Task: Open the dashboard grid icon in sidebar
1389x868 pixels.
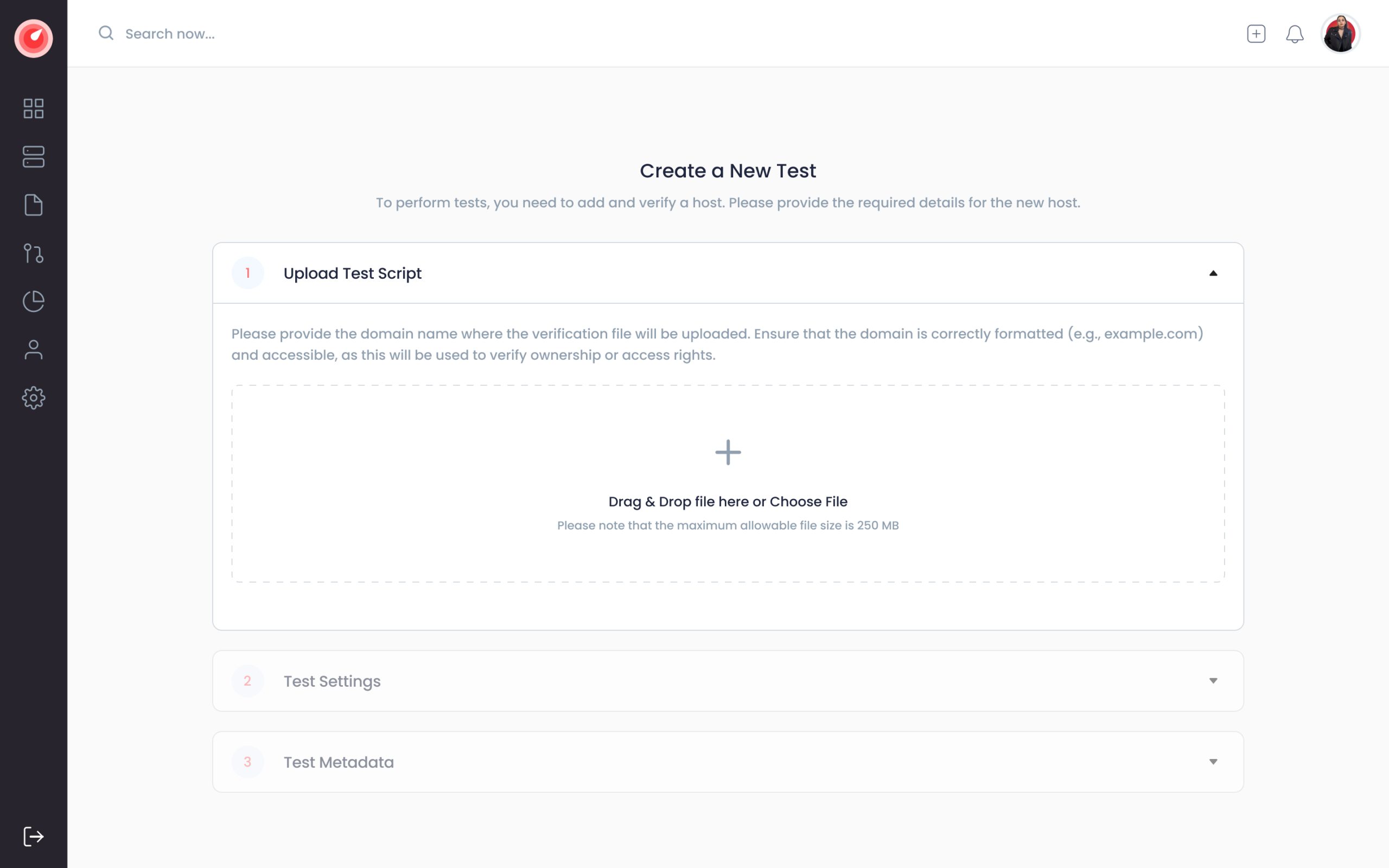Action: (x=33, y=108)
